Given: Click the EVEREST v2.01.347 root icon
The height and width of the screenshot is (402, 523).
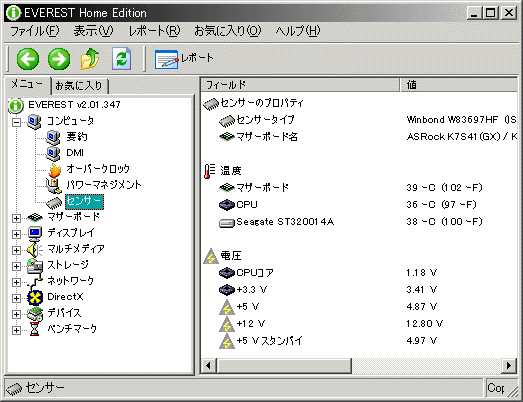Looking at the screenshot, I should pos(16,105).
